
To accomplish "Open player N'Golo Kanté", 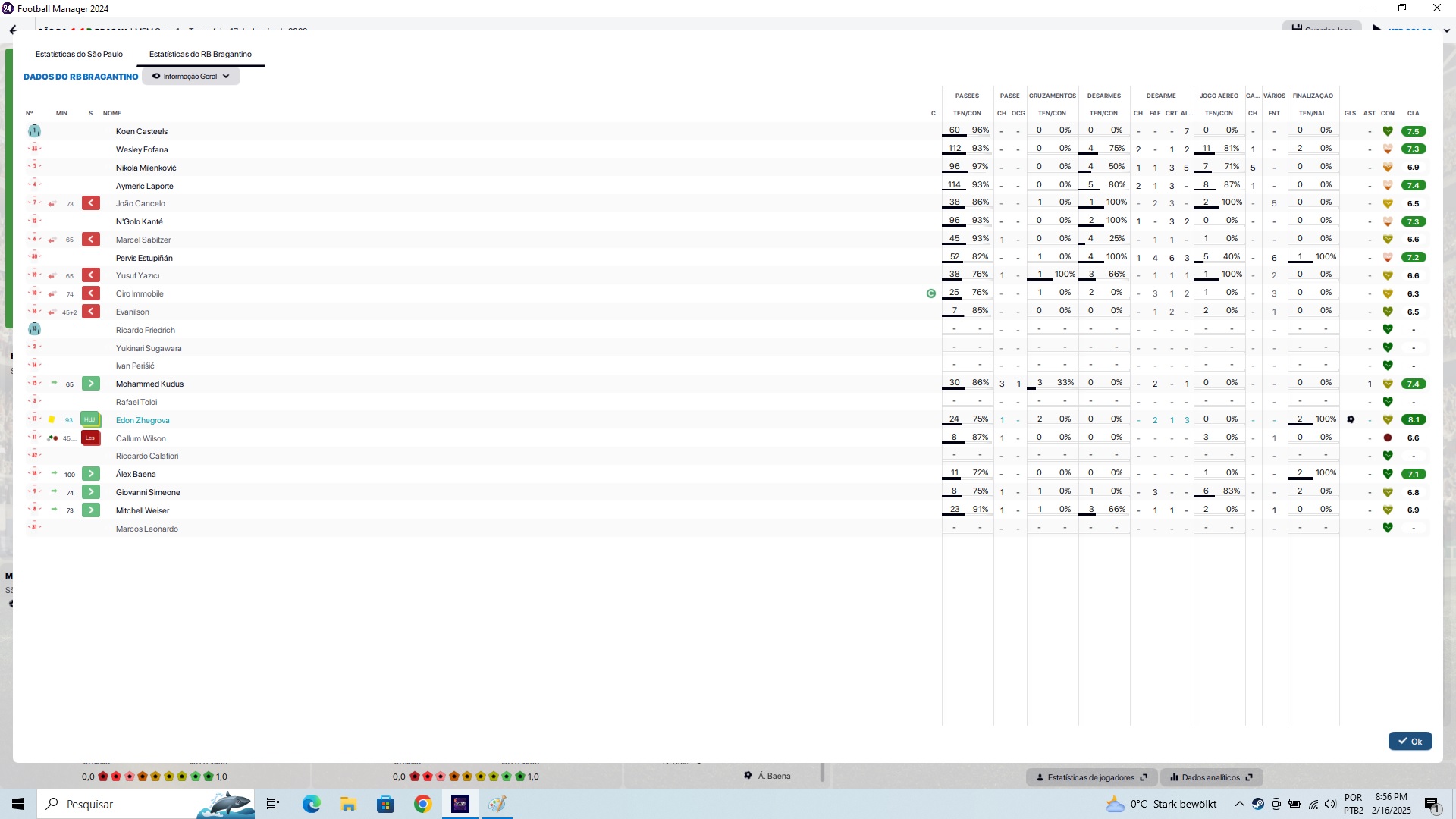I will click(140, 221).
